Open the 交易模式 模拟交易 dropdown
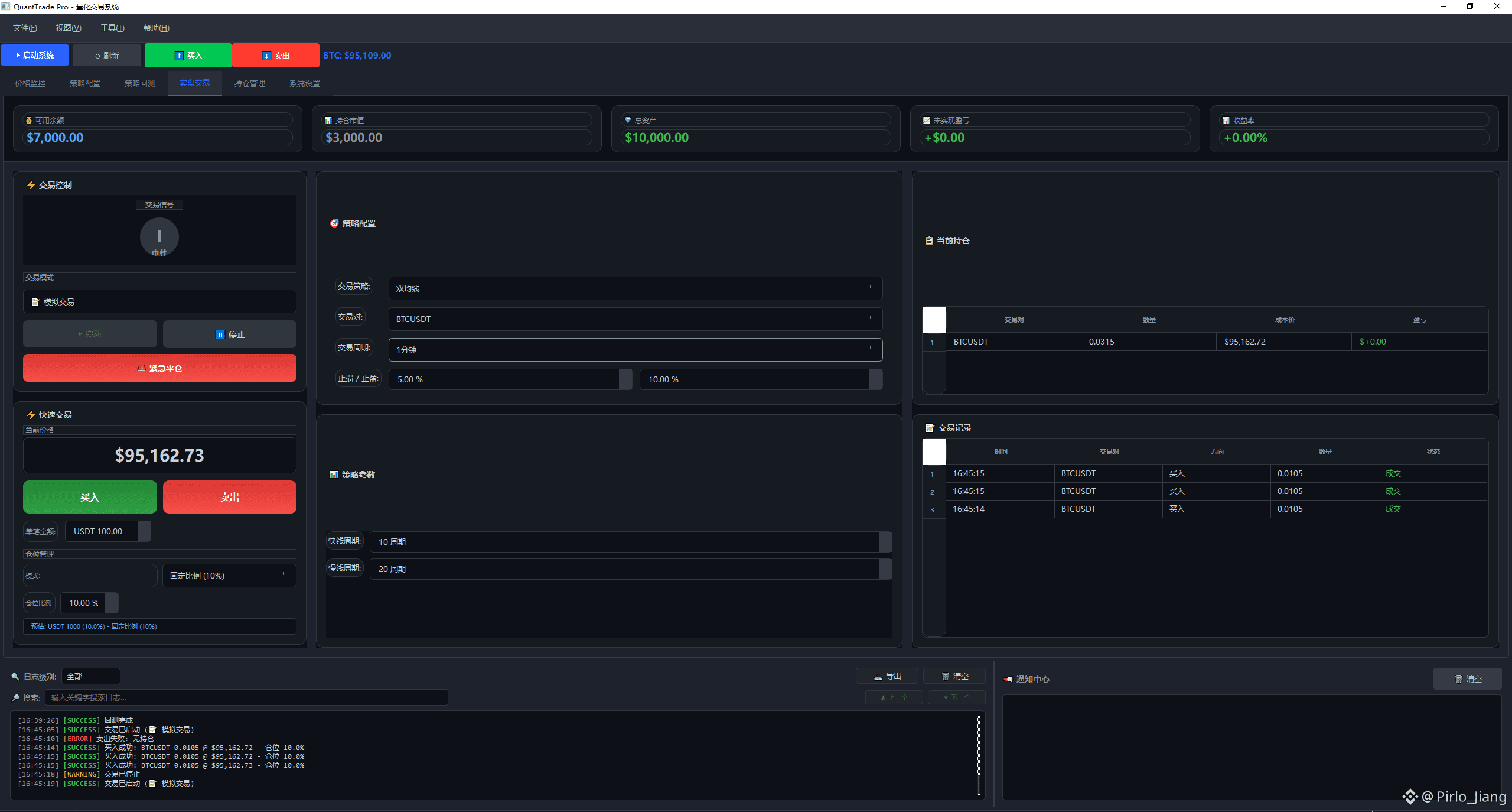The image size is (1512, 812). point(159,302)
